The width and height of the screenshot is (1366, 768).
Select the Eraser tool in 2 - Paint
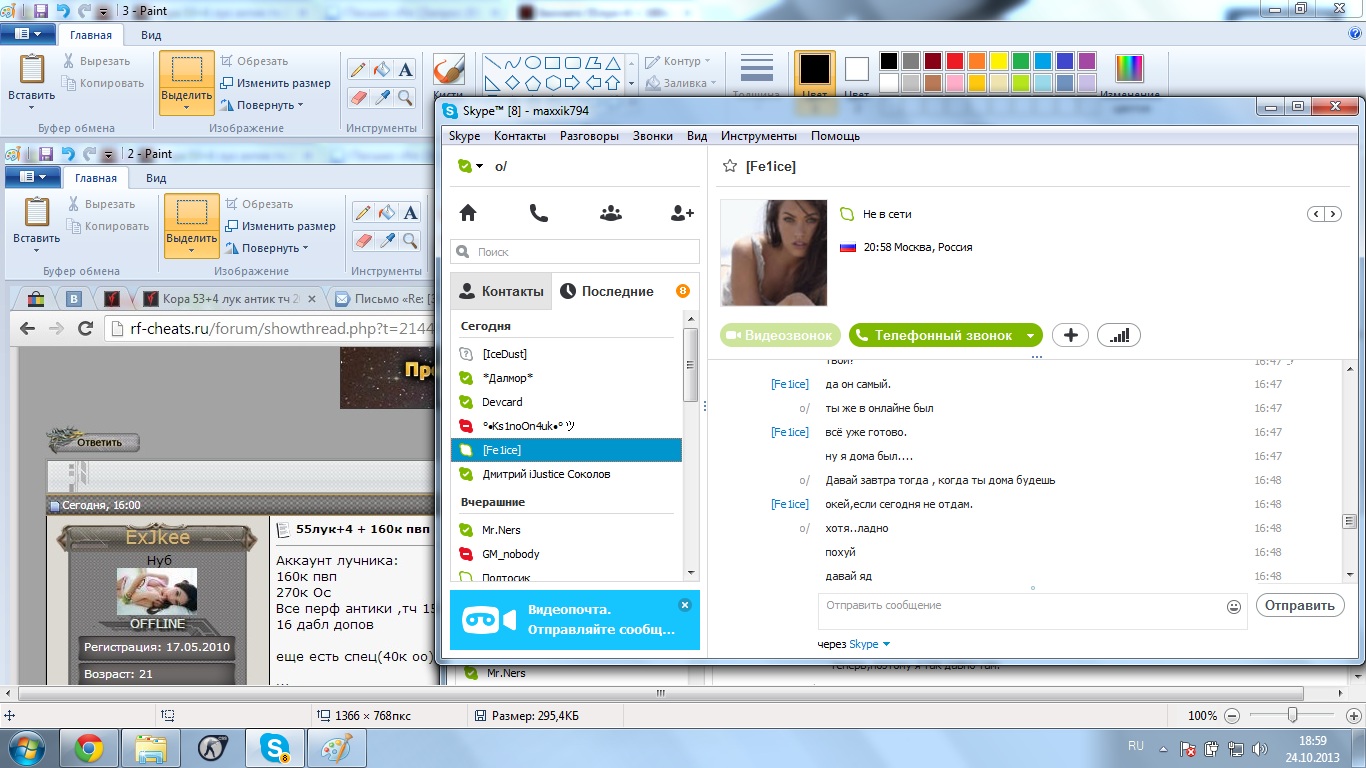pos(363,240)
